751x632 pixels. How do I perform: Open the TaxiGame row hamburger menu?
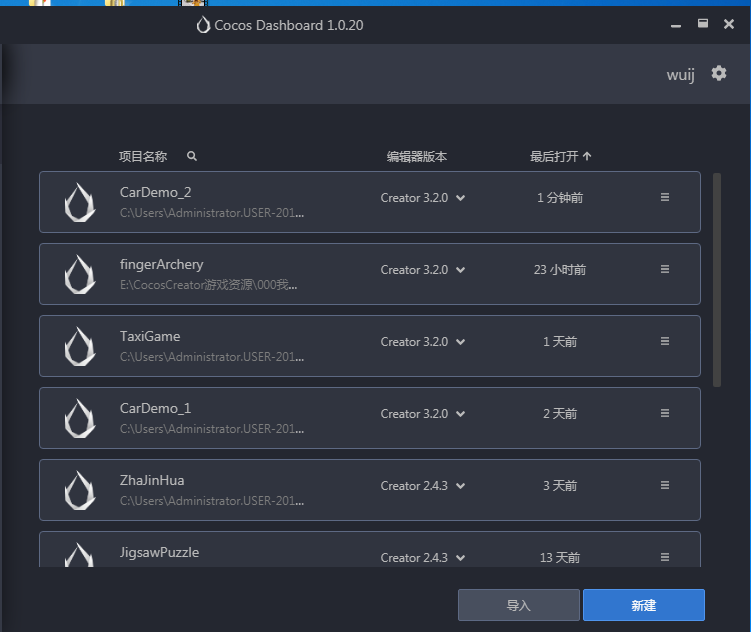[x=665, y=342]
